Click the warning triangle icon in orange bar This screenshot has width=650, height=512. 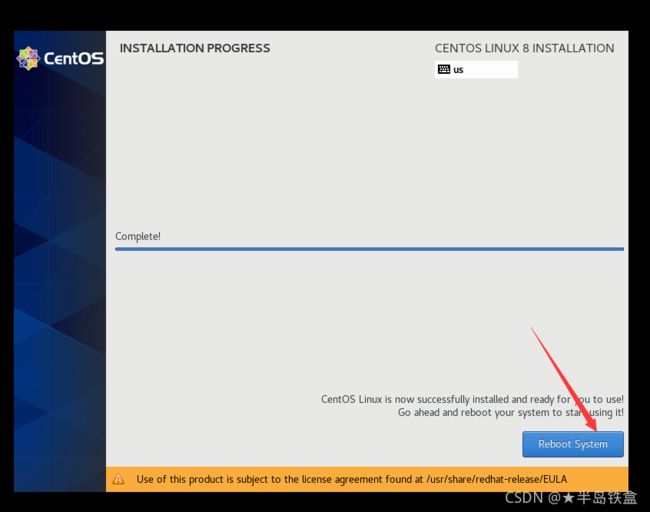click(118, 479)
